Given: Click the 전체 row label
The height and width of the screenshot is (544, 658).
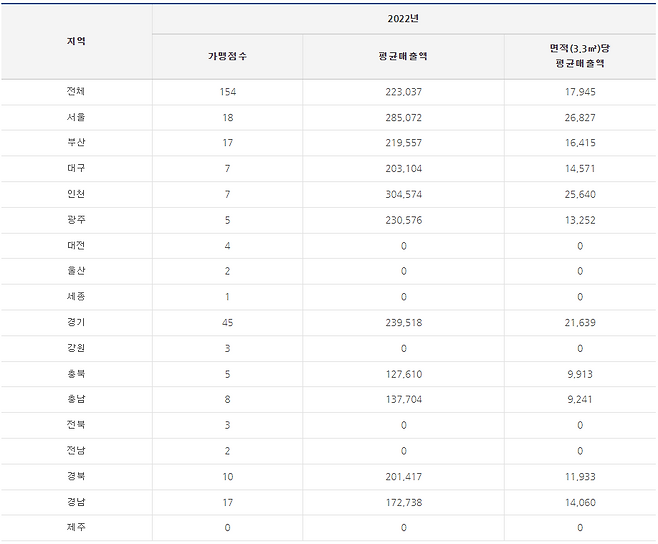Looking at the screenshot, I should 76,92.
